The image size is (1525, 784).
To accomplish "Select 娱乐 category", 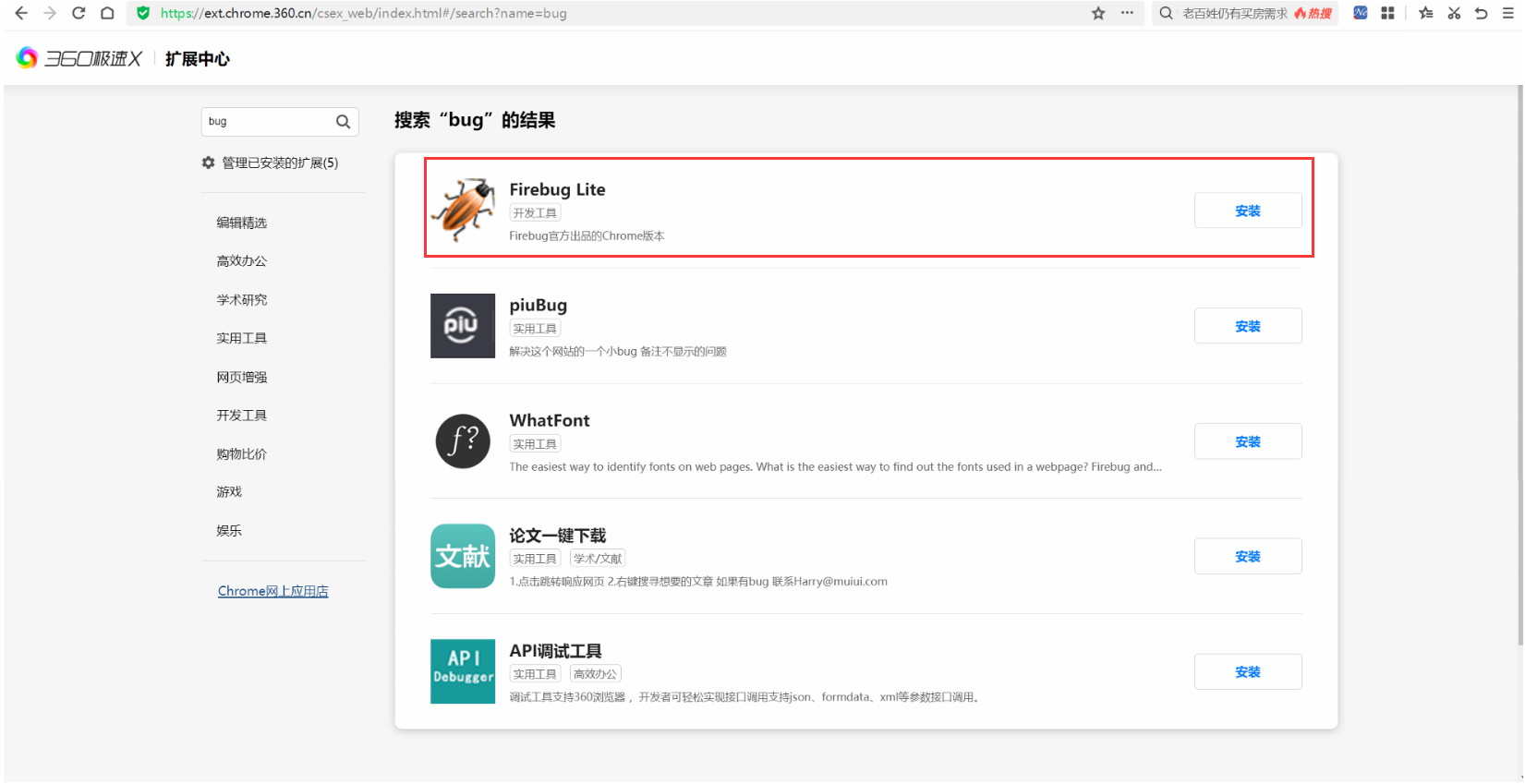I will 229,531.
